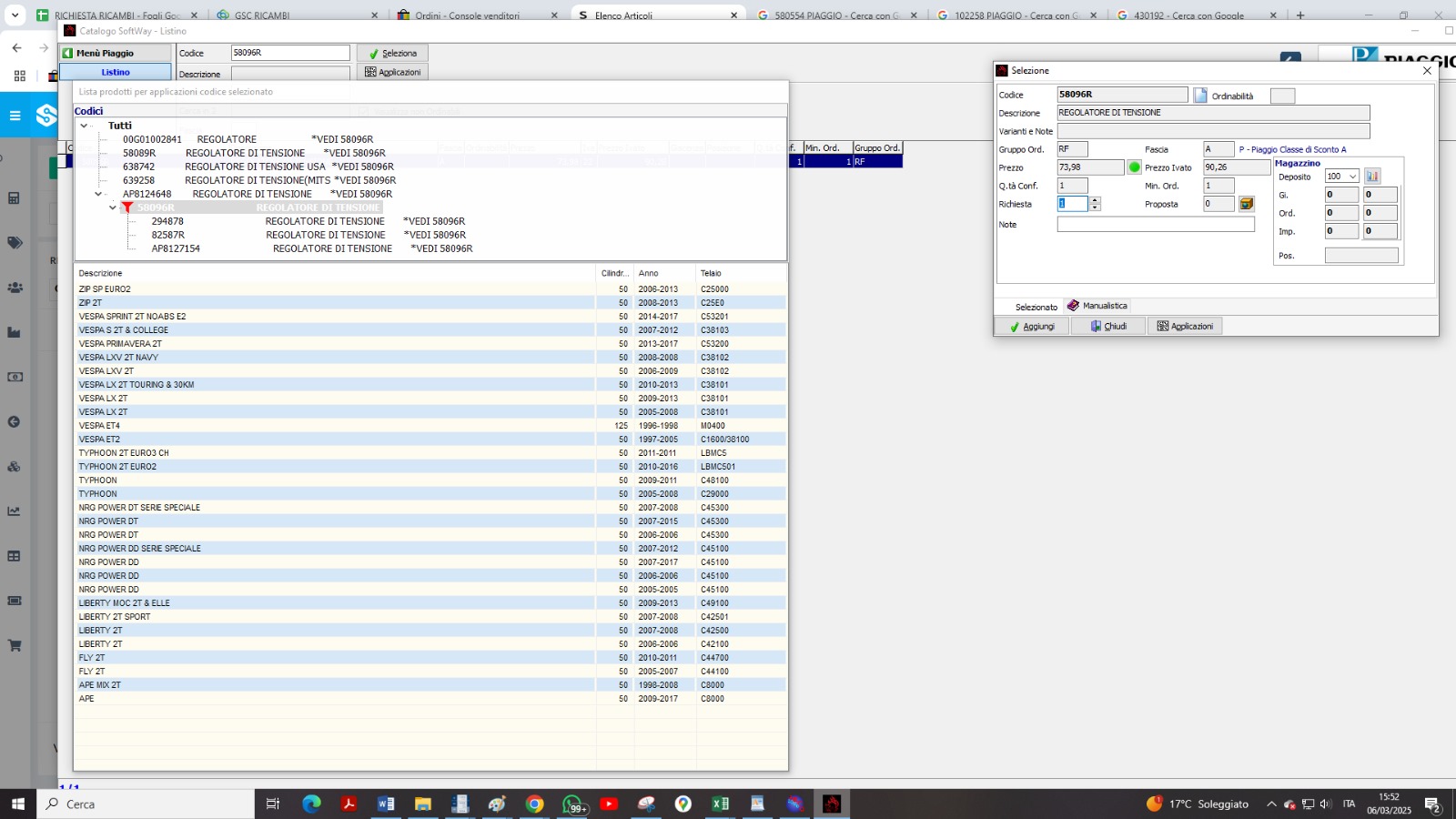1456x819 pixels.
Task: Click into the Note text field
Action: click(1155, 224)
